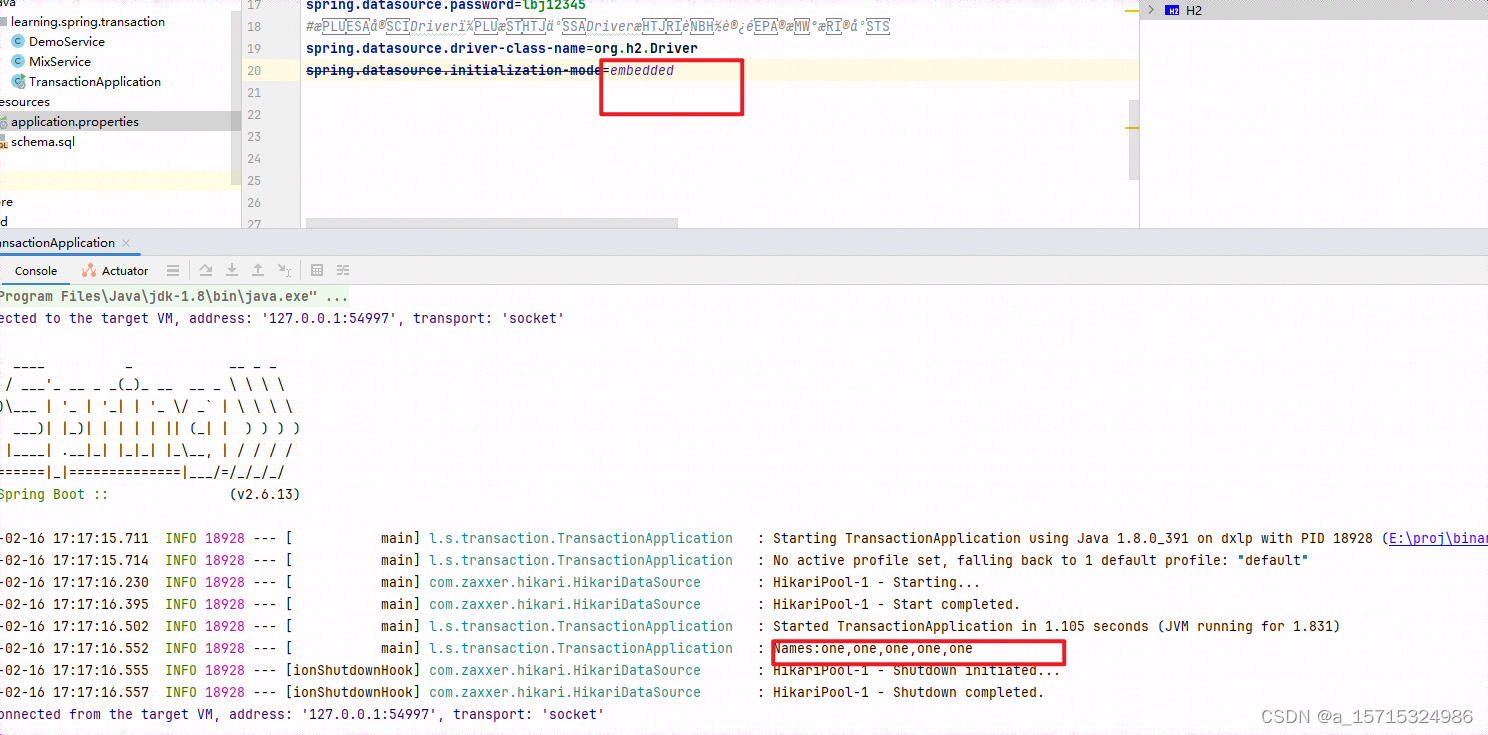Select the schema.sql file in project tree
Viewport: 1488px width, 735px height.
click(42, 141)
